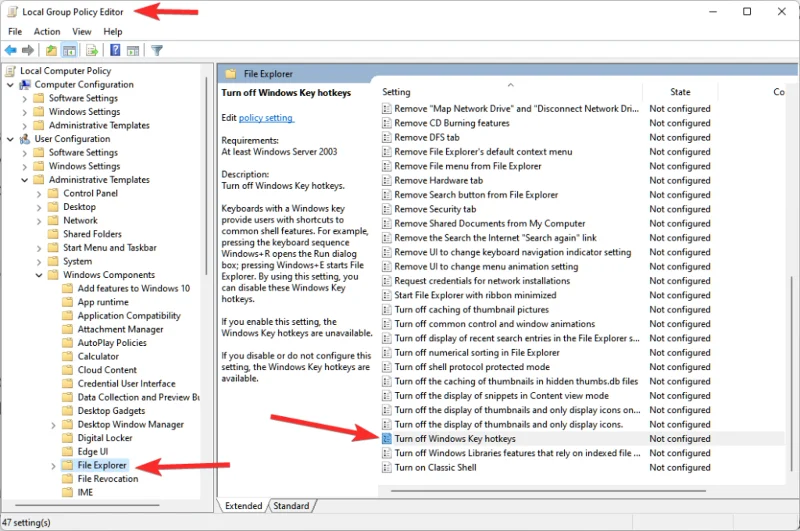This screenshot has width=800, height=531.
Task: Toggle the Show/Hide Action Pane toolbar icon
Action: (x=133, y=50)
